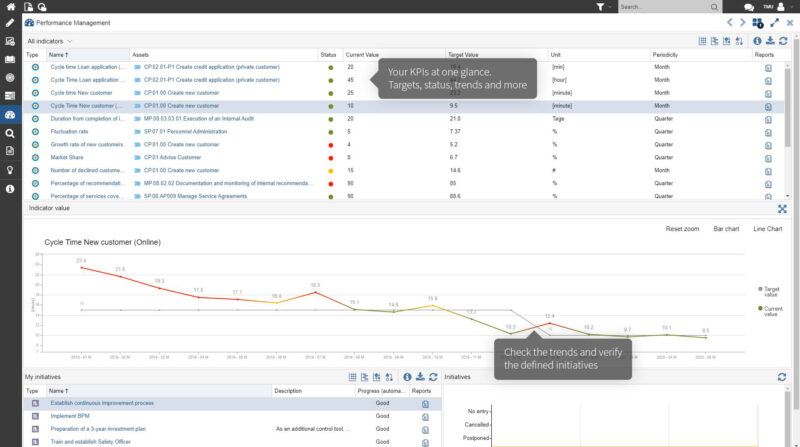
Task: Click the info icon in indicators toolbar
Action: [x=756, y=41]
